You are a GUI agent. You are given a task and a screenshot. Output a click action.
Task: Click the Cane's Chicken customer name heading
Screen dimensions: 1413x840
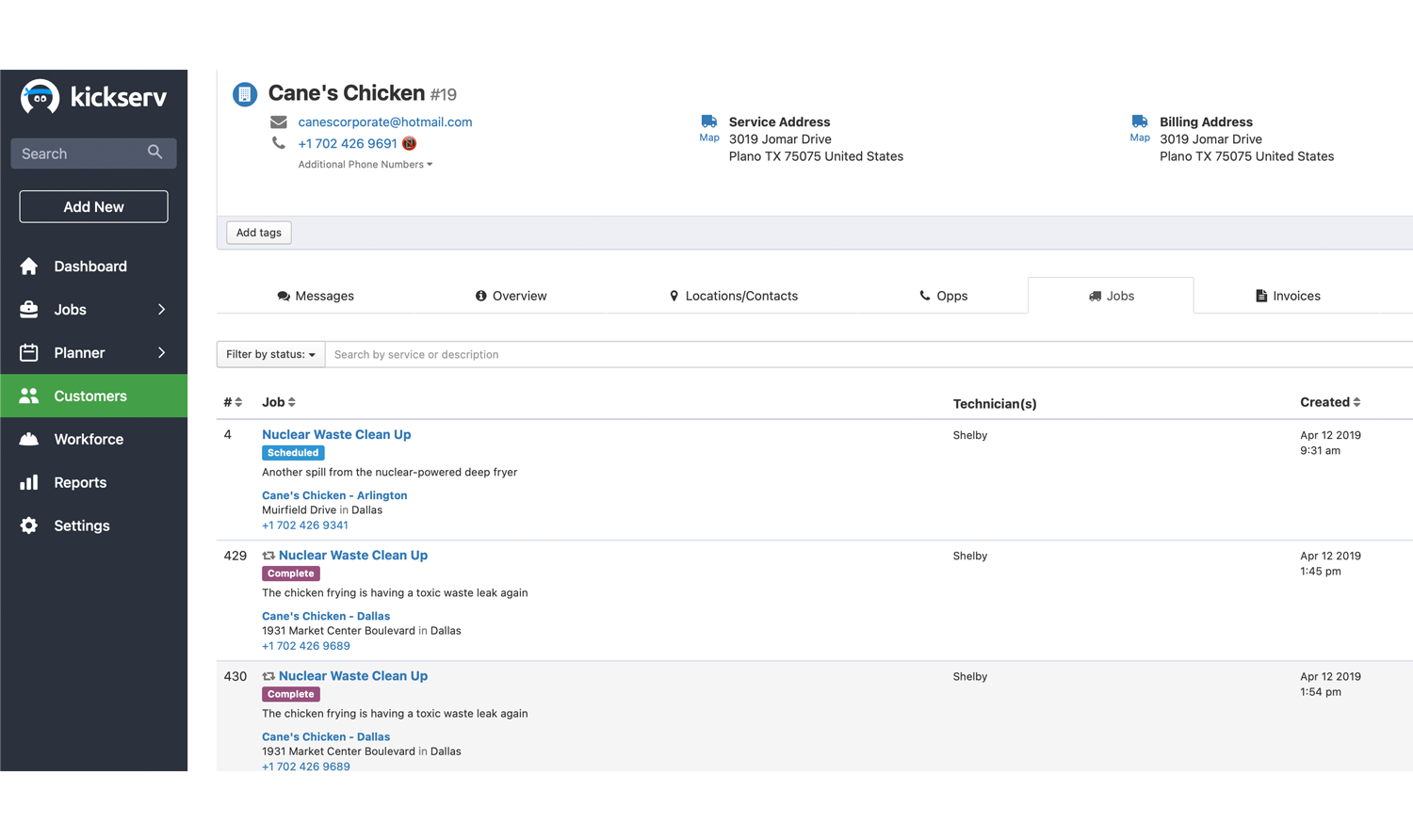(x=347, y=93)
